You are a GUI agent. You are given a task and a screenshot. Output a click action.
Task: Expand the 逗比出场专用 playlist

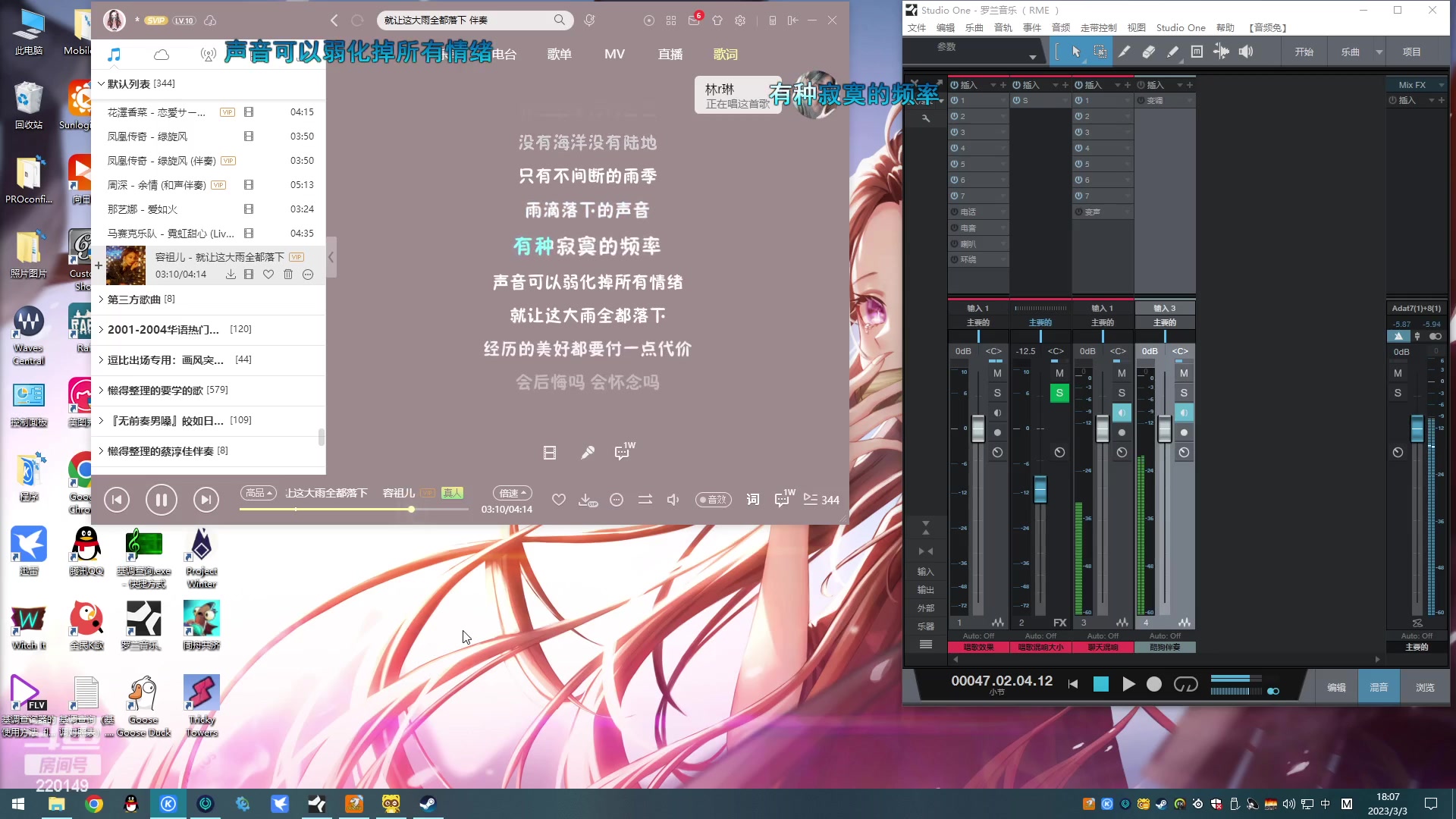point(101,359)
